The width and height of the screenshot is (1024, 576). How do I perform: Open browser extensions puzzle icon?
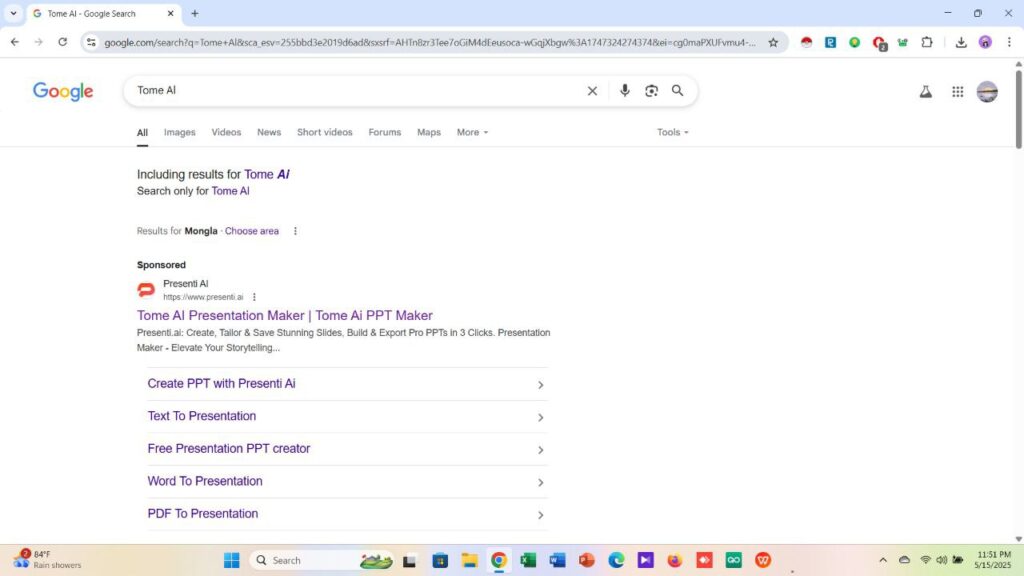(x=927, y=42)
